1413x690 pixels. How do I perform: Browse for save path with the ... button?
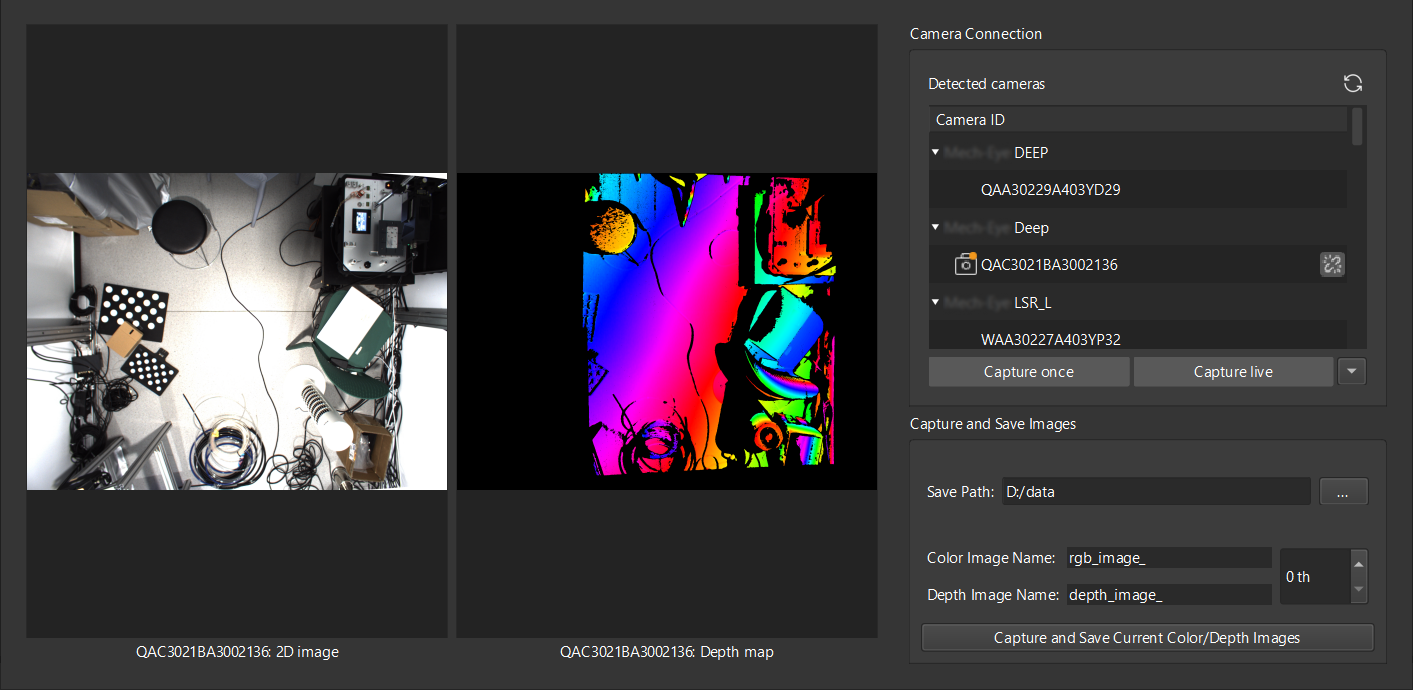coord(1343,492)
